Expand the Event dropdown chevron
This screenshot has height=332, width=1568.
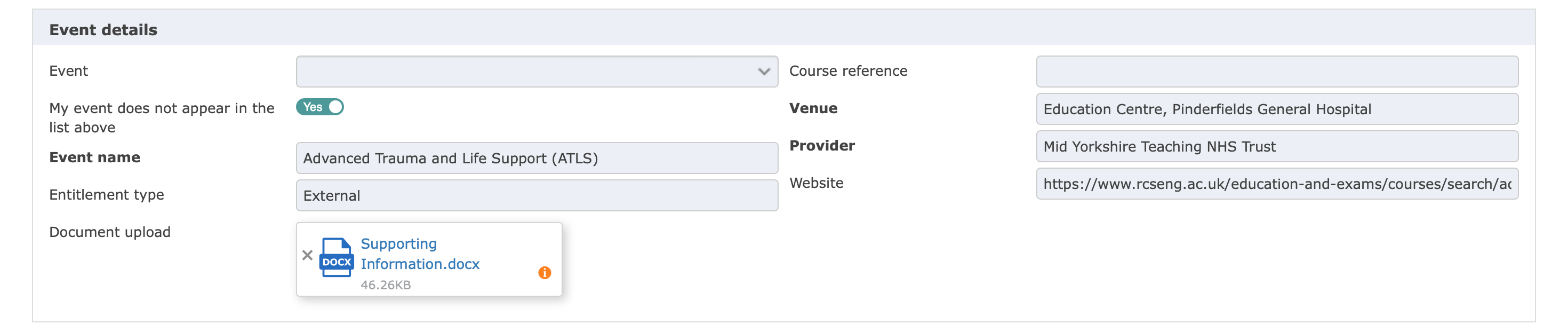tap(764, 72)
